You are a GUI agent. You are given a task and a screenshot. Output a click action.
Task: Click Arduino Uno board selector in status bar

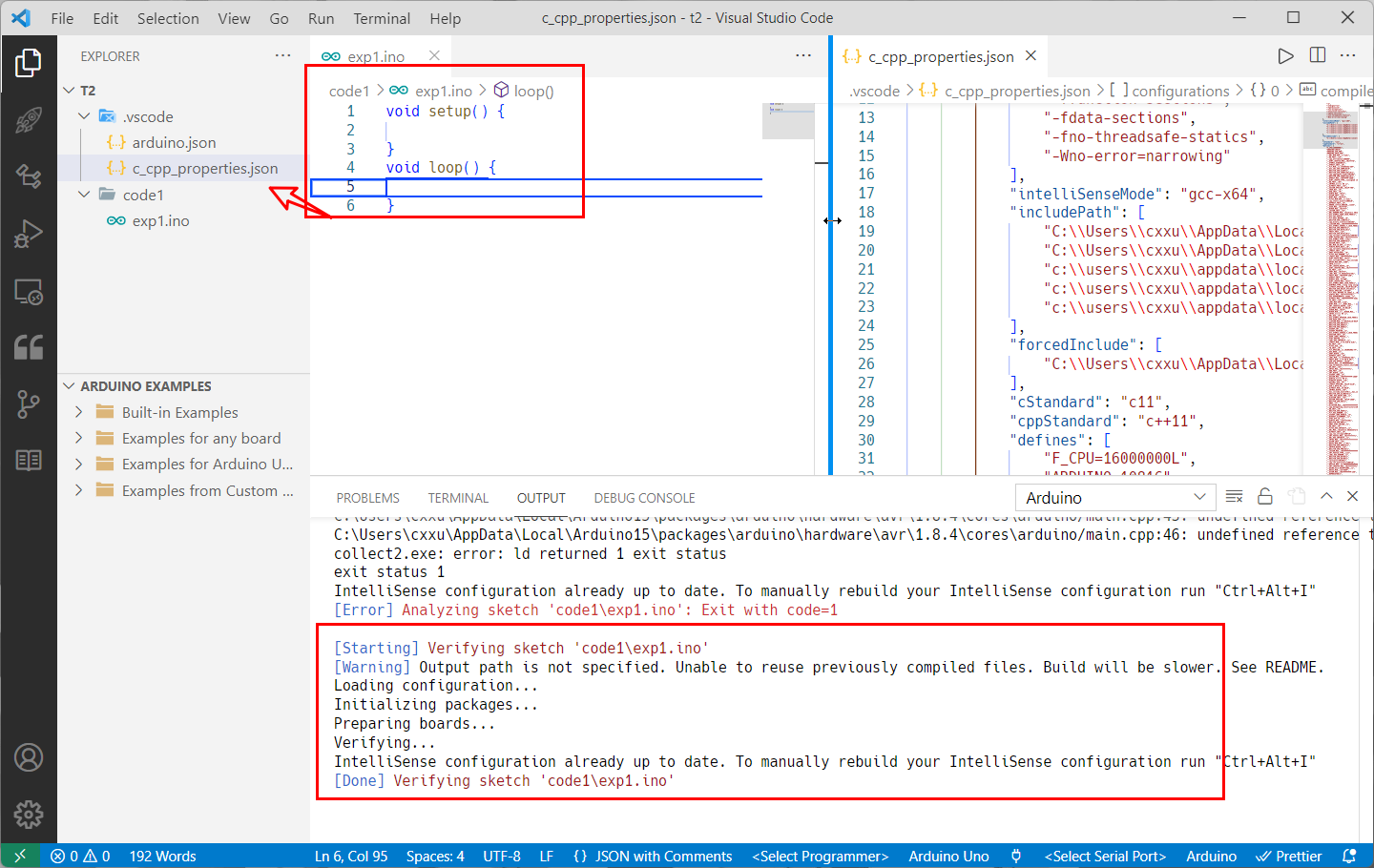[x=948, y=856]
